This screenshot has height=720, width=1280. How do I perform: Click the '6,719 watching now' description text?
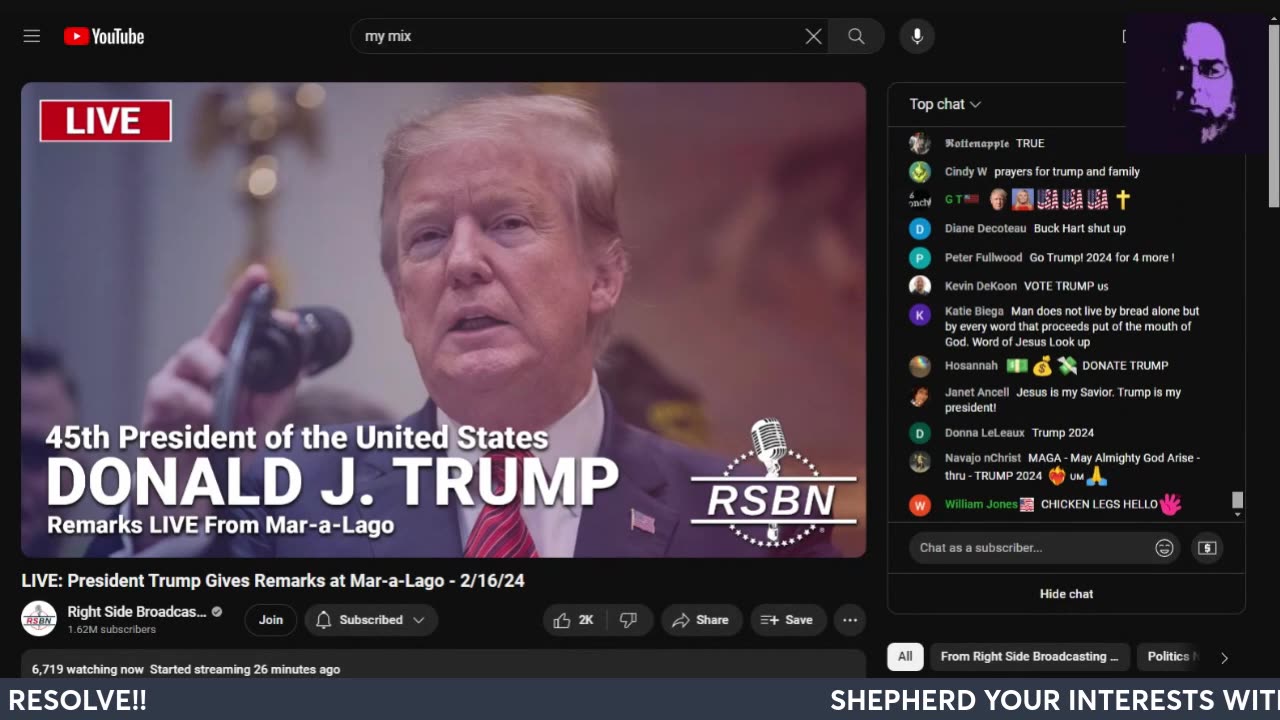coord(88,670)
